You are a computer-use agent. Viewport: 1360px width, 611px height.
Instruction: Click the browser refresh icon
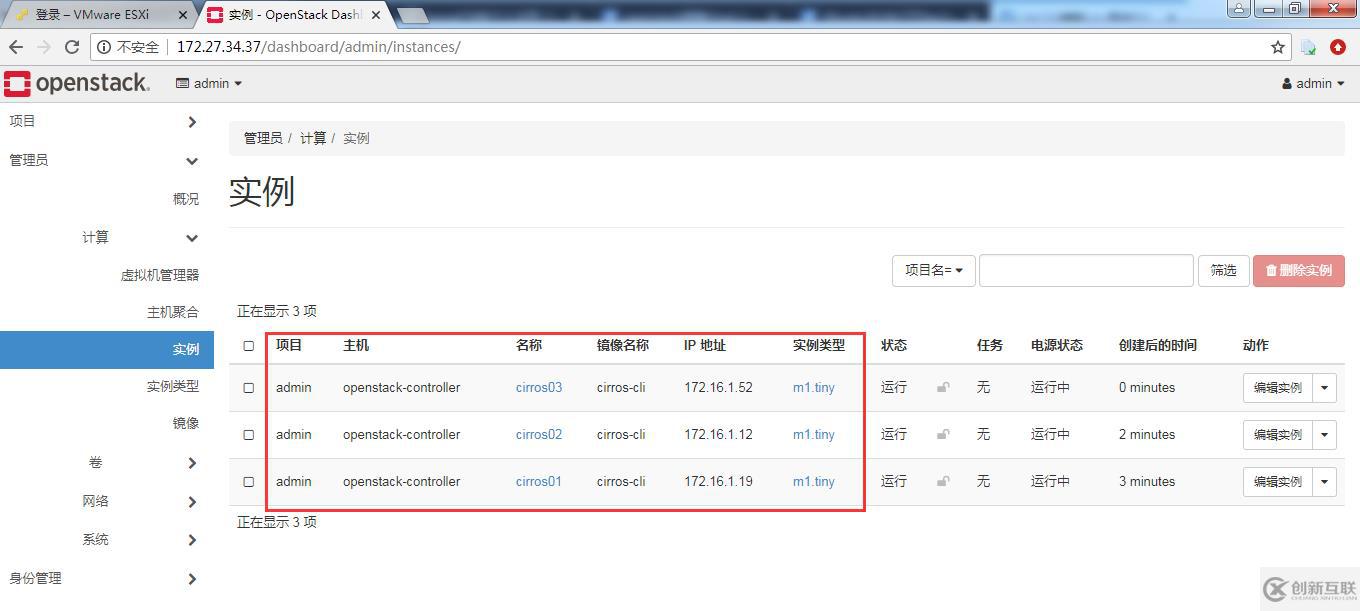(x=70, y=46)
